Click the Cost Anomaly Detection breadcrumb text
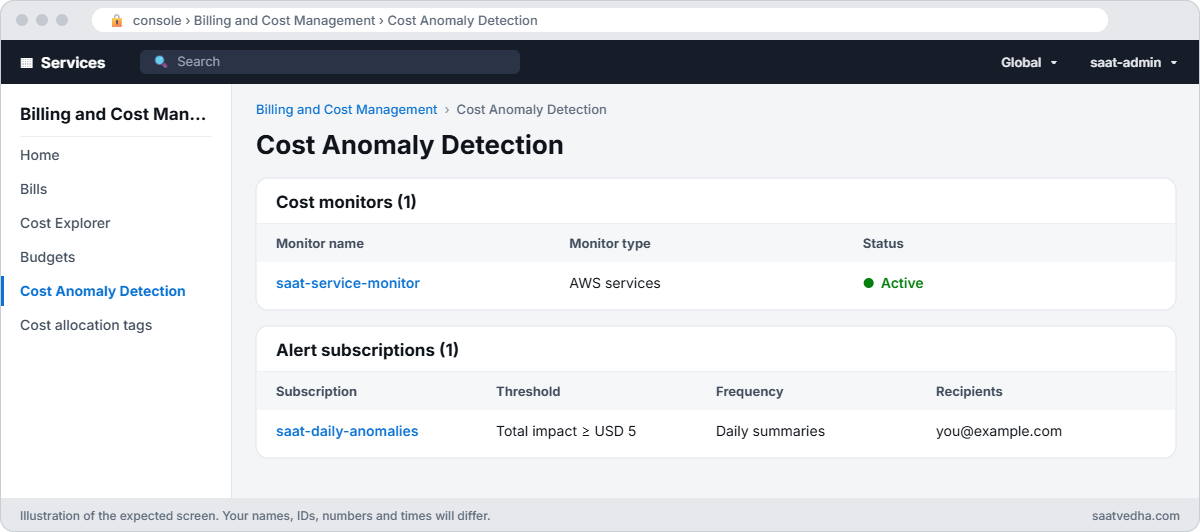1200x532 pixels. (x=532, y=109)
